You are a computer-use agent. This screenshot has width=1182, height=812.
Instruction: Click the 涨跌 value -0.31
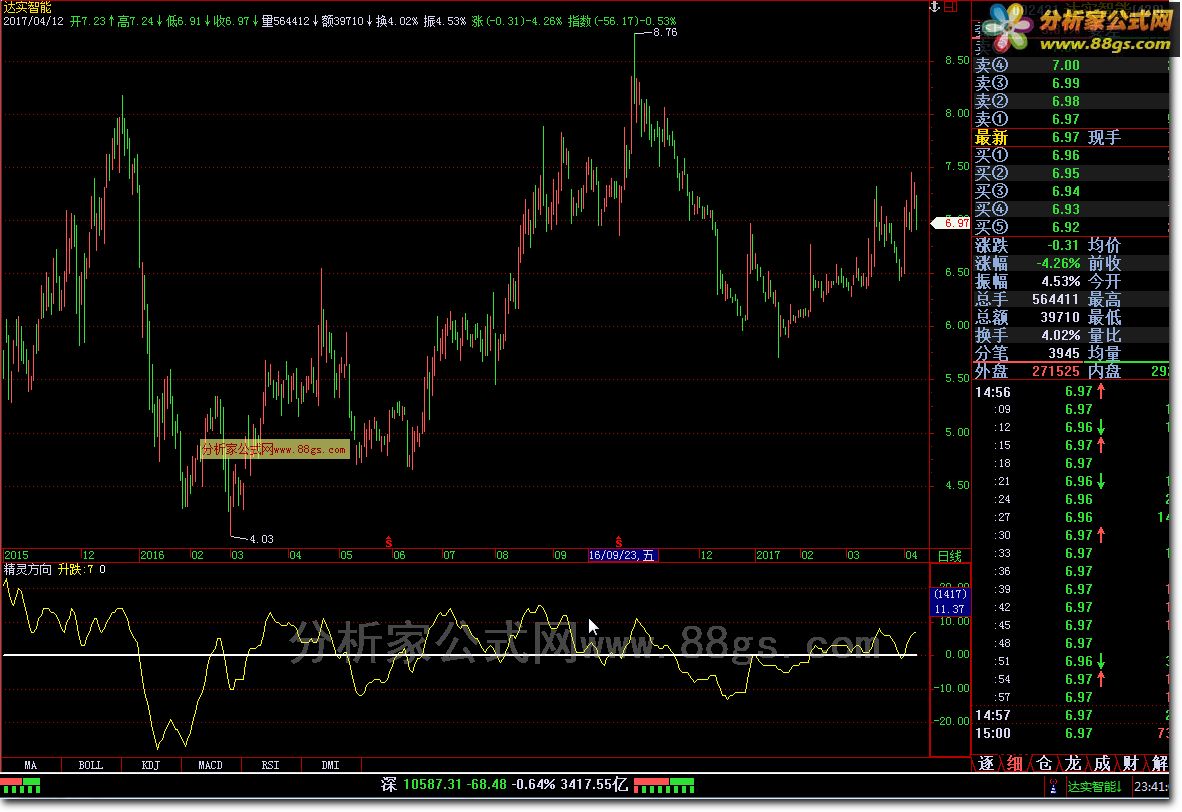pos(1063,245)
